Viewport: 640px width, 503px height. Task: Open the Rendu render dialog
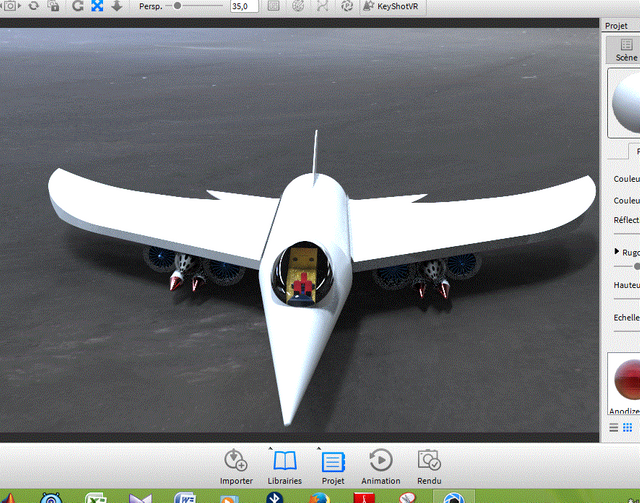tap(429, 467)
